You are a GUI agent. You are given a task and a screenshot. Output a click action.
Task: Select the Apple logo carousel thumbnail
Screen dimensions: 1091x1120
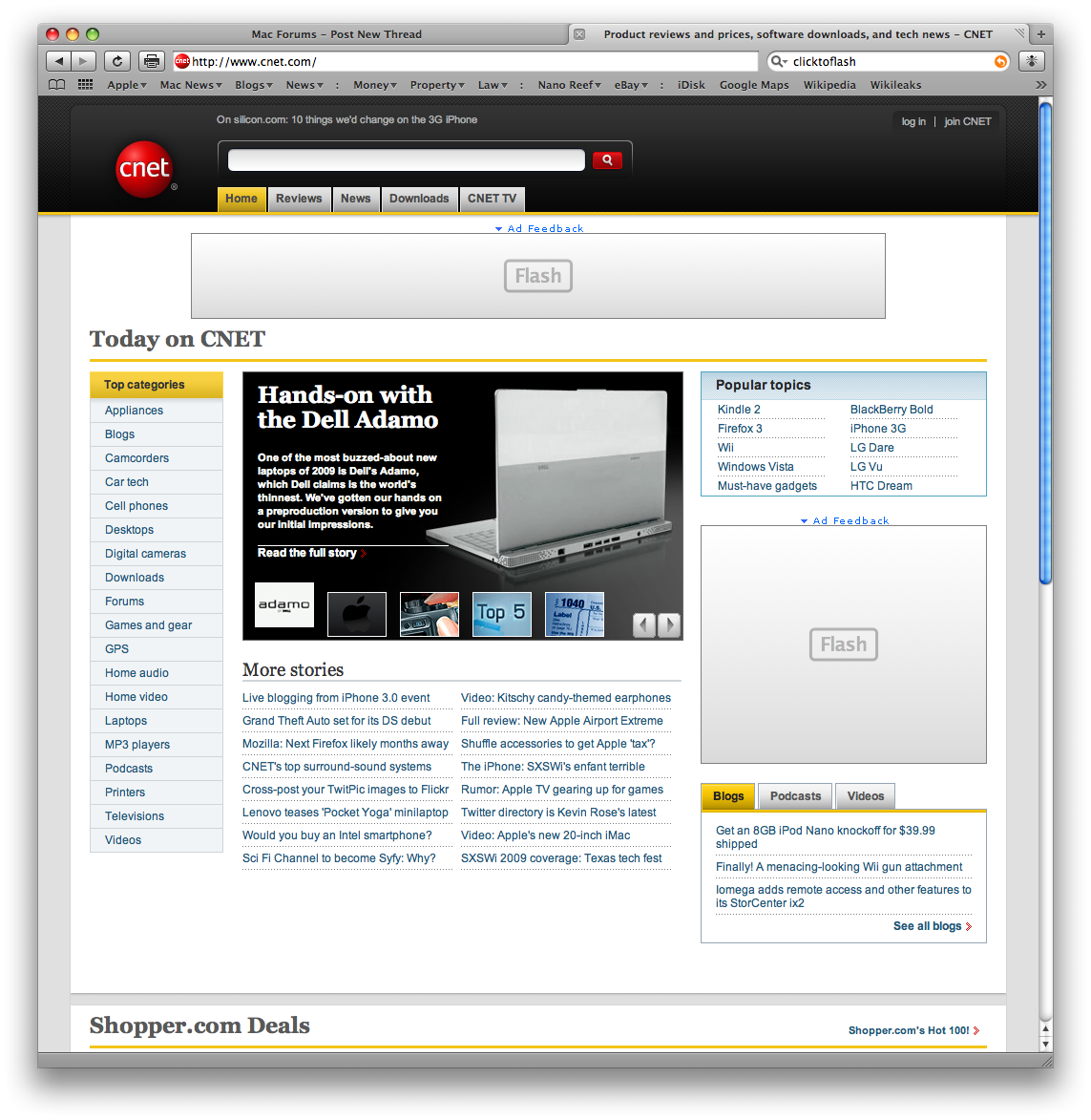[357, 614]
